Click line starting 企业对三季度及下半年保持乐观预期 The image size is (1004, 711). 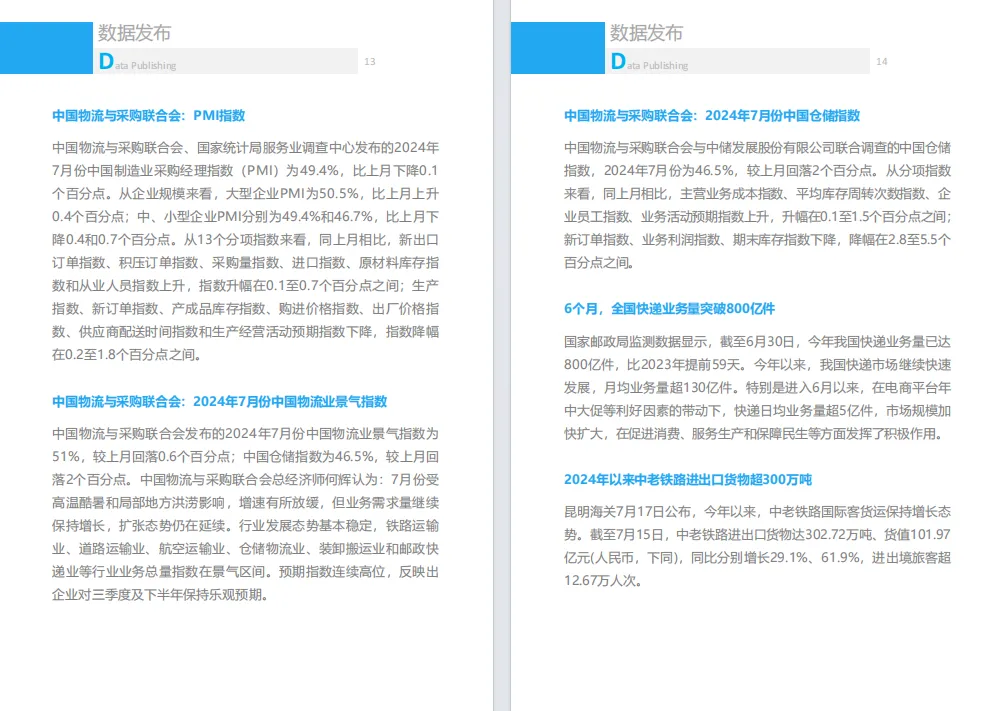(160, 596)
